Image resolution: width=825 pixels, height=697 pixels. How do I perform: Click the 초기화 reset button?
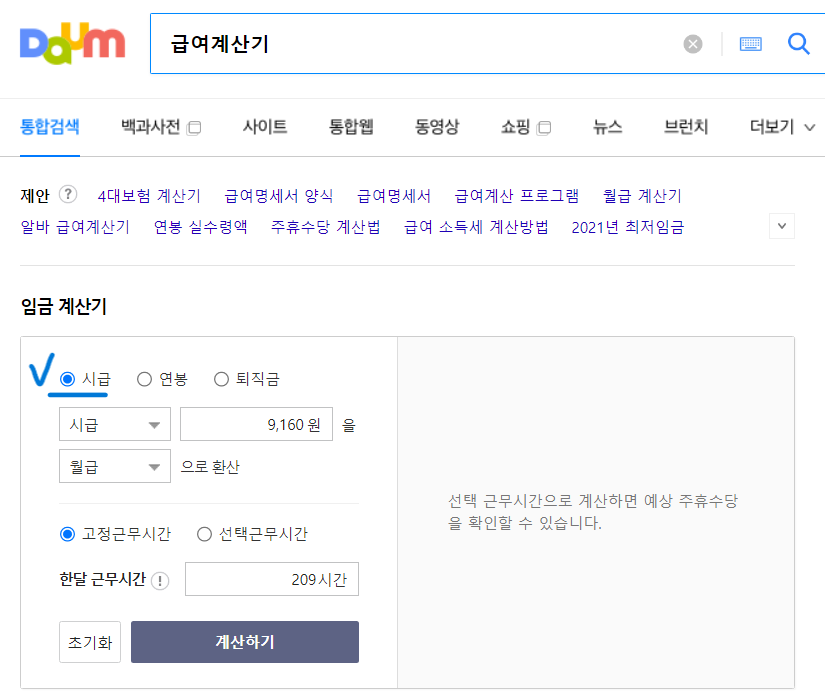tap(90, 642)
